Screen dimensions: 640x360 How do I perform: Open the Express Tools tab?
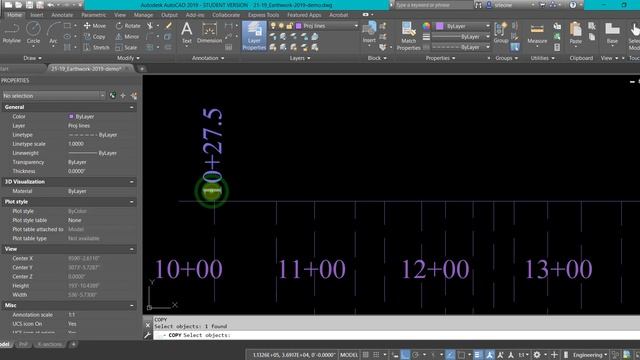(264, 15)
